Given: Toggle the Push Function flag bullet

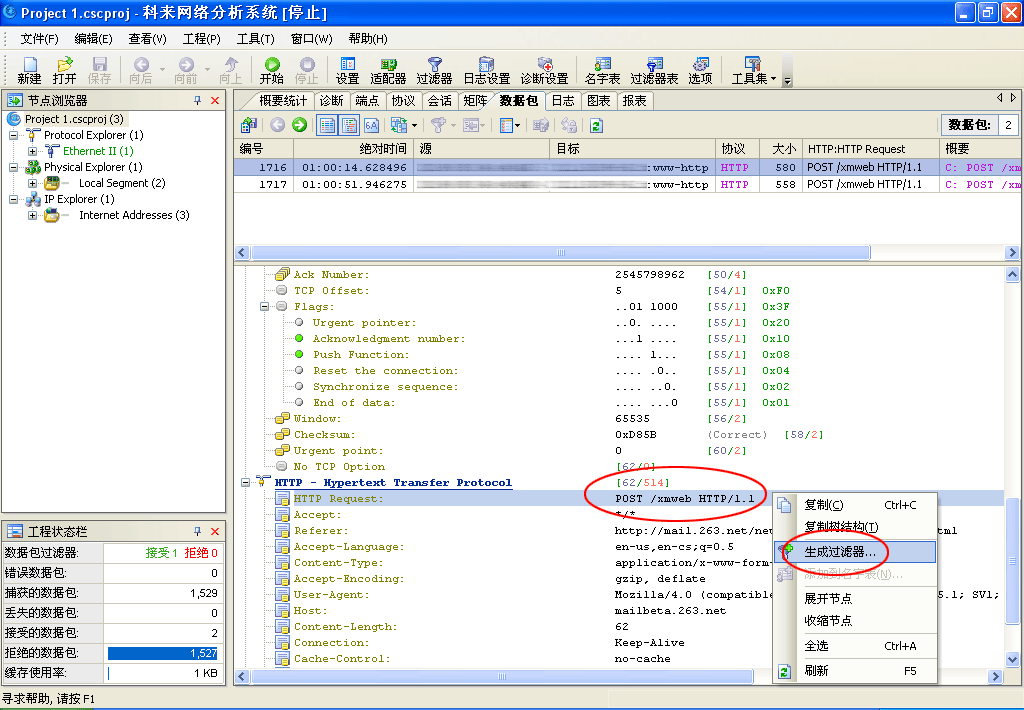Looking at the screenshot, I should point(299,355).
